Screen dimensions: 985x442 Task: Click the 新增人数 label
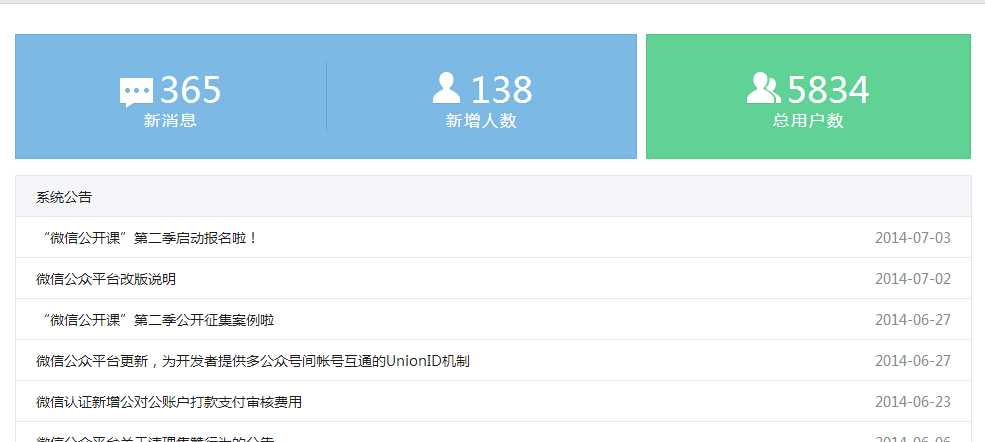click(481, 121)
